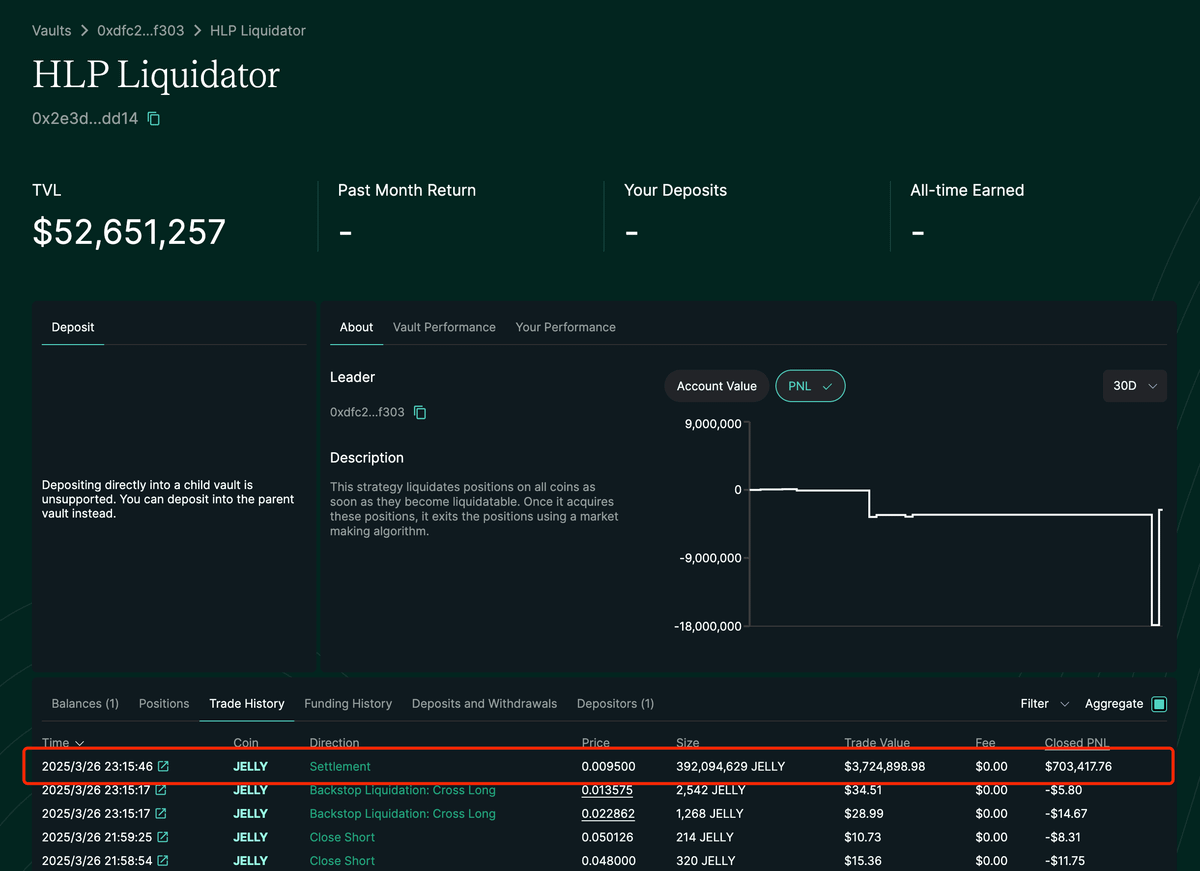Image resolution: width=1200 pixels, height=871 pixels.
Task: Toggle the Account Value display
Action: click(x=716, y=385)
